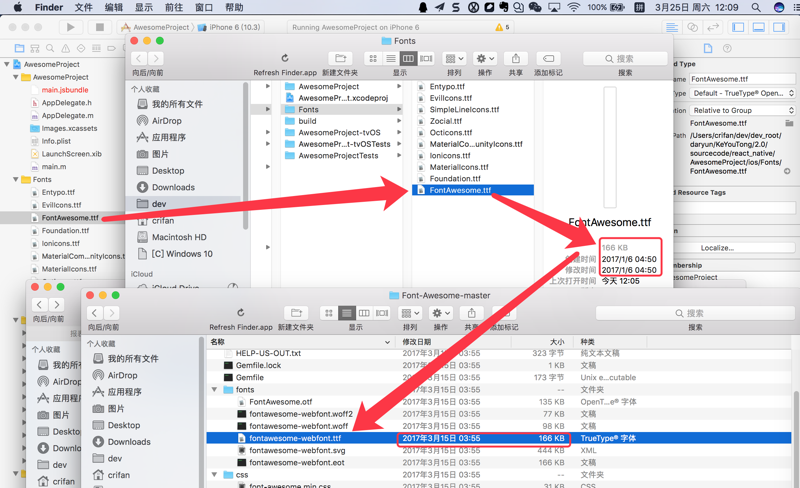The width and height of the screenshot is (800, 488).
Task: Show the Xcode file inspector icon
Action: 708,48
